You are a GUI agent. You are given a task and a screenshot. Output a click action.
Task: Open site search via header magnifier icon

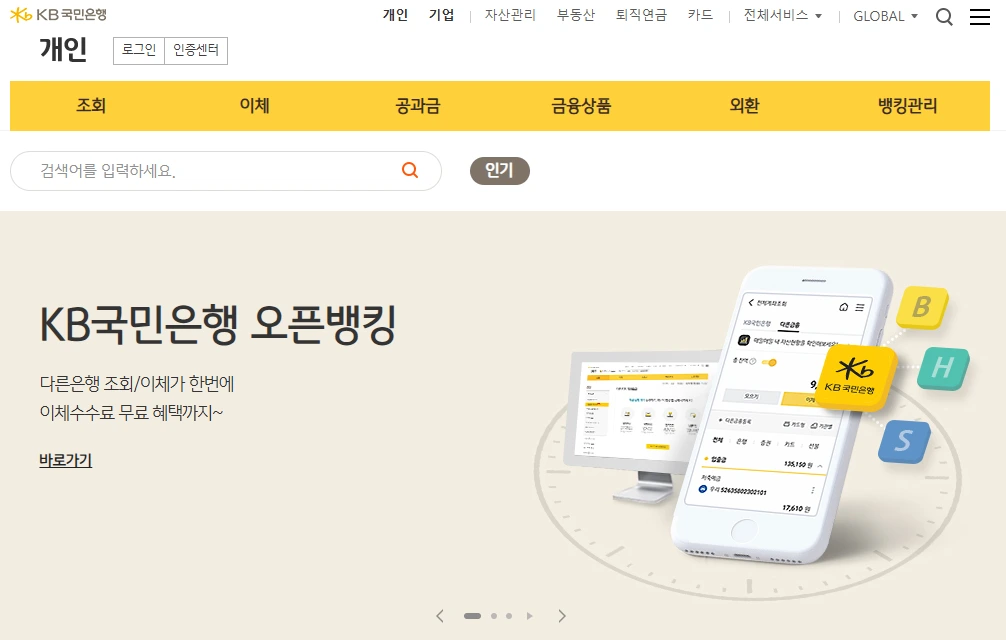[944, 17]
